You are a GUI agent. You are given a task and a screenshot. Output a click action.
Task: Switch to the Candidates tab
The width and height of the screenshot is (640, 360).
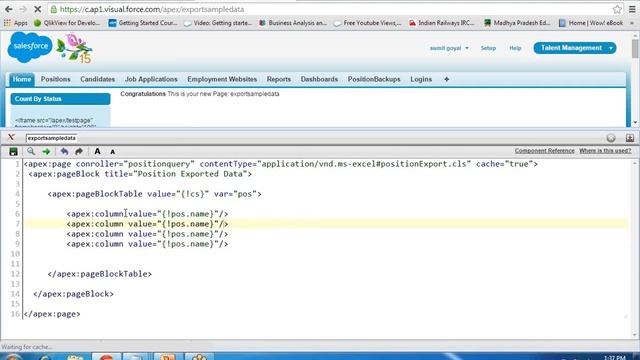click(x=98, y=79)
